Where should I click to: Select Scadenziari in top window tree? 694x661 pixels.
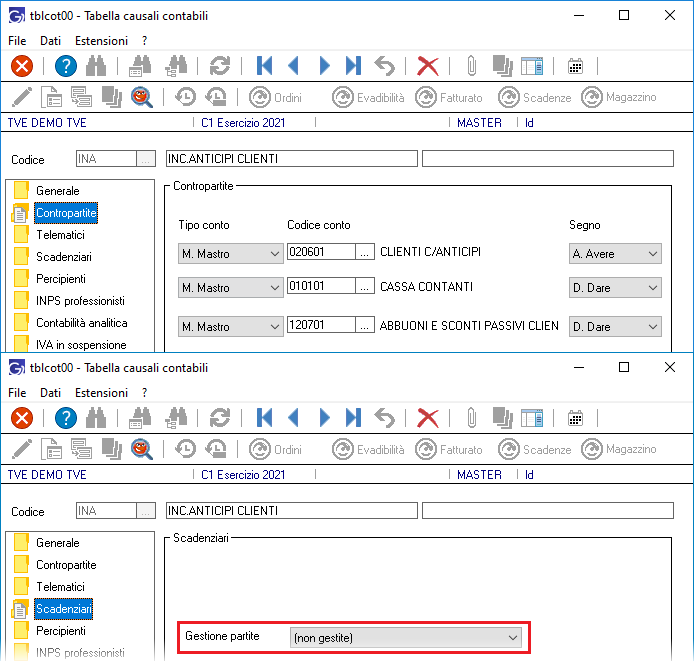(64, 257)
